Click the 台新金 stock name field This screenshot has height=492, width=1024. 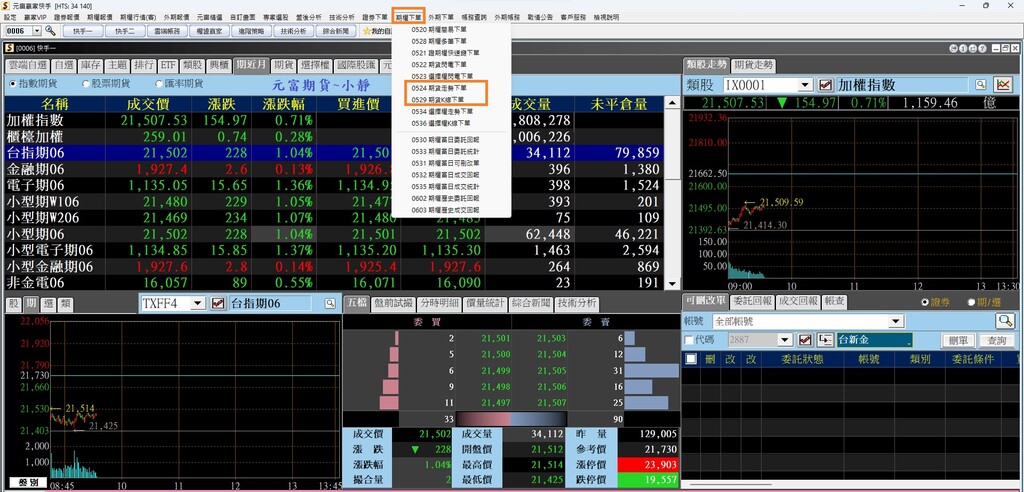(874, 340)
